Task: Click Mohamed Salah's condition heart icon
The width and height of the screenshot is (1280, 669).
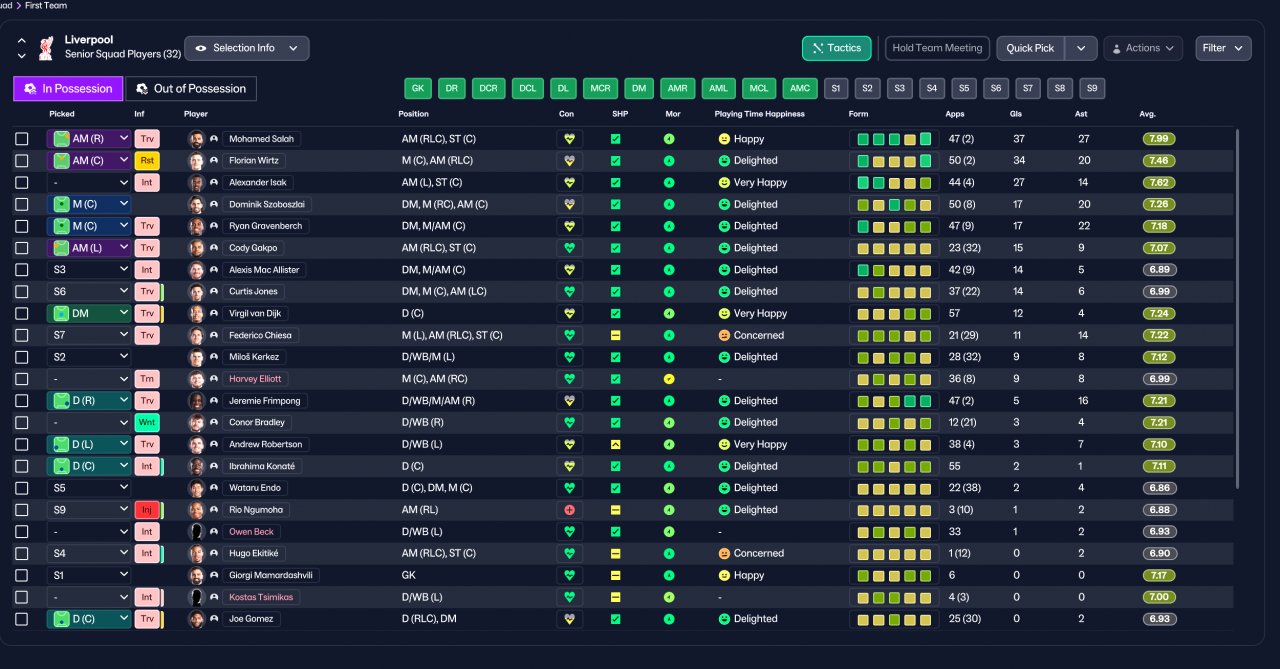Action: pyautogui.click(x=569, y=139)
